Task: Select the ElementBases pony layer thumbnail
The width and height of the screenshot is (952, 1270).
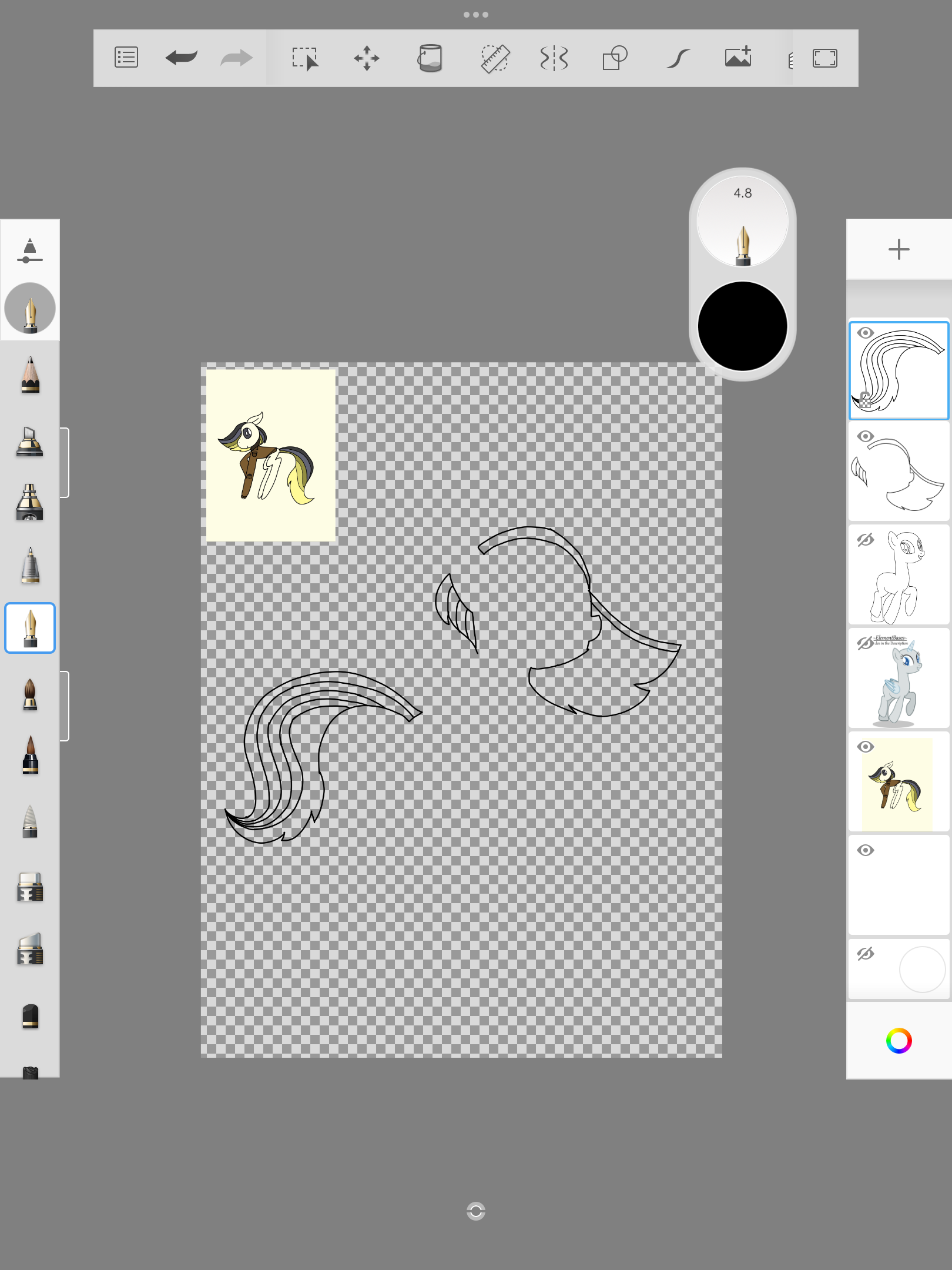Action: click(899, 679)
